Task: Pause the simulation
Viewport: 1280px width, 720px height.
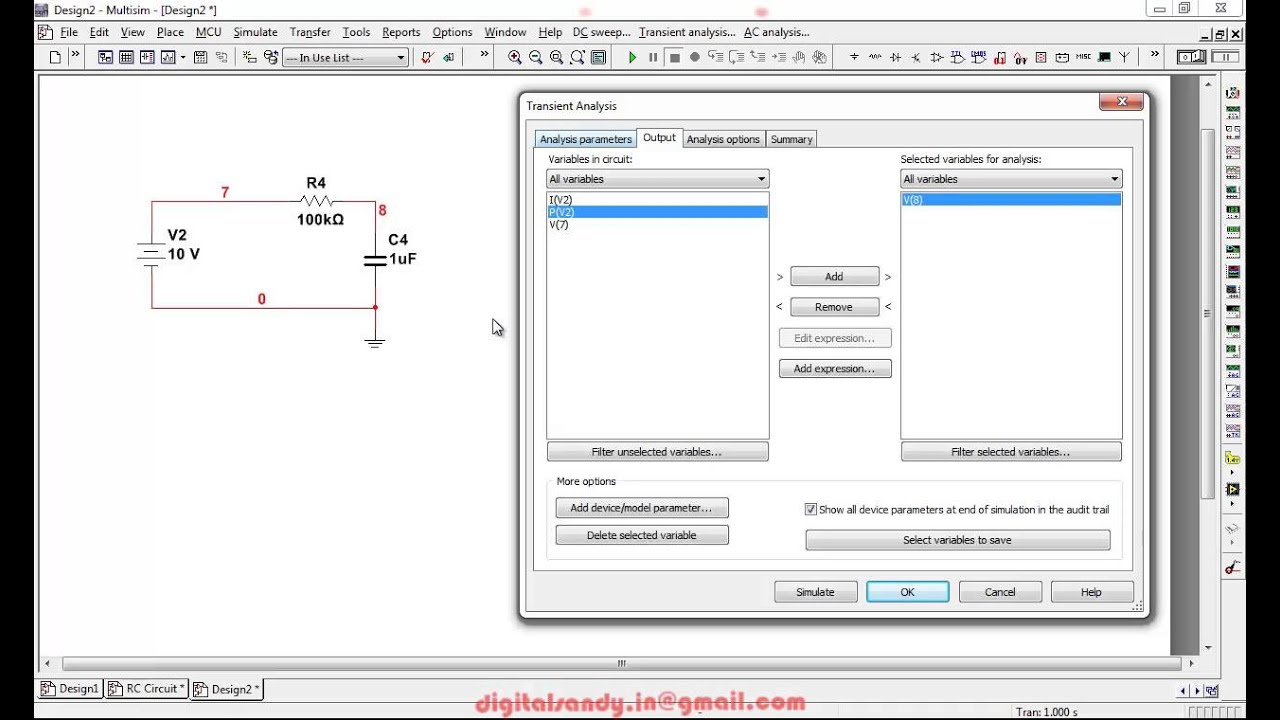Action: tap(653, 58)
